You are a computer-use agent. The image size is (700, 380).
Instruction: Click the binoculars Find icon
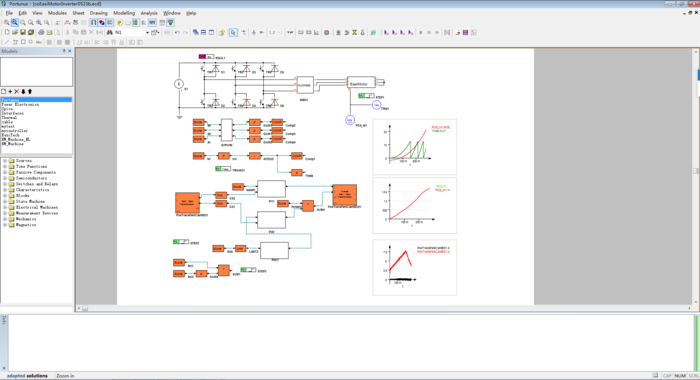pyautogui.click(x=109, y=33)
